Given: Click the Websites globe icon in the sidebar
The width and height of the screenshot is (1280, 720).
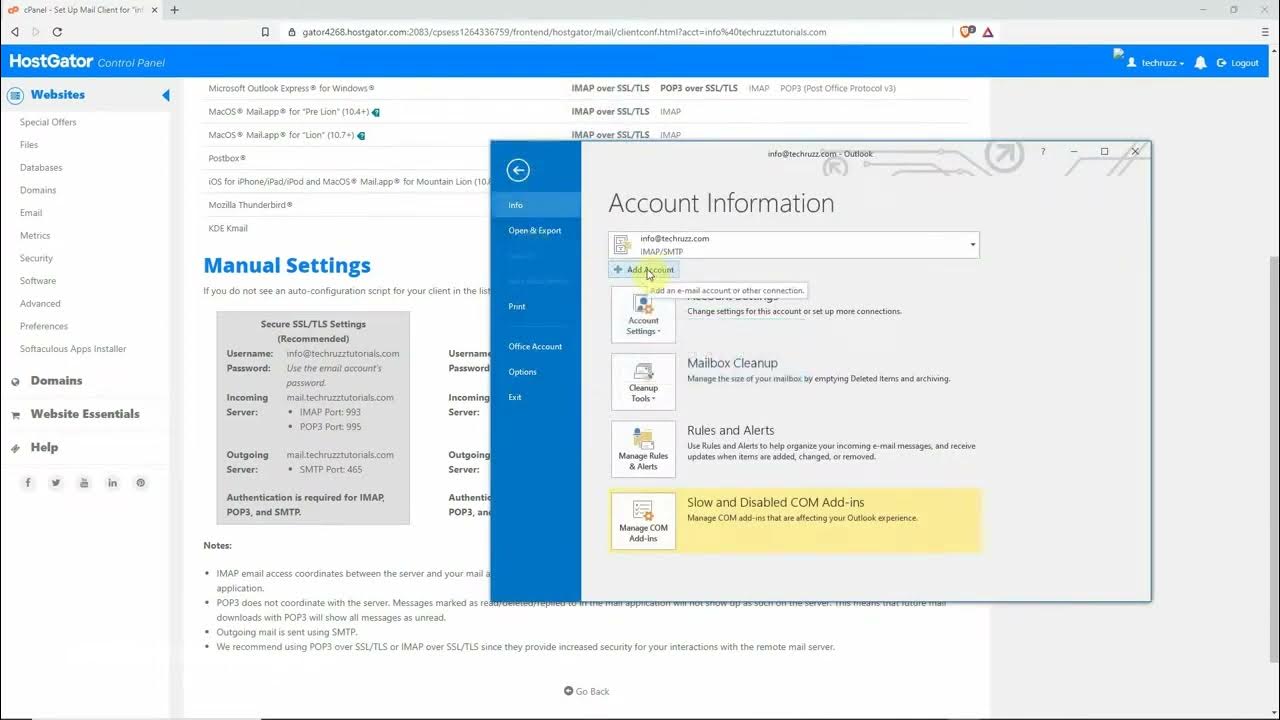Looking at the screenshot, I should [x=15, y=95].
